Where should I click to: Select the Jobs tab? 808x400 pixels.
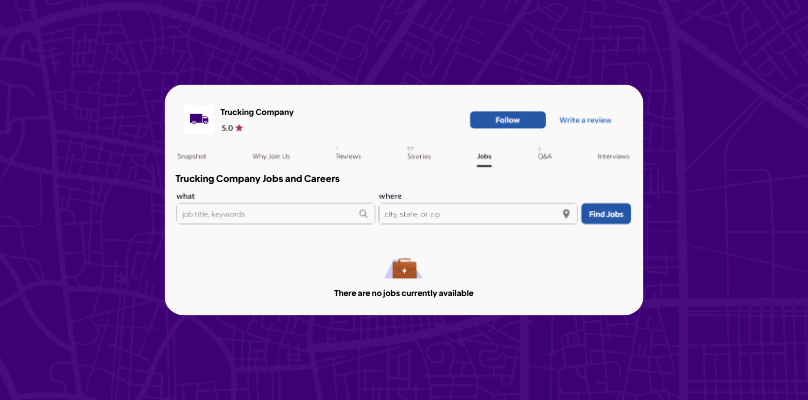click(x=484, y=156)
